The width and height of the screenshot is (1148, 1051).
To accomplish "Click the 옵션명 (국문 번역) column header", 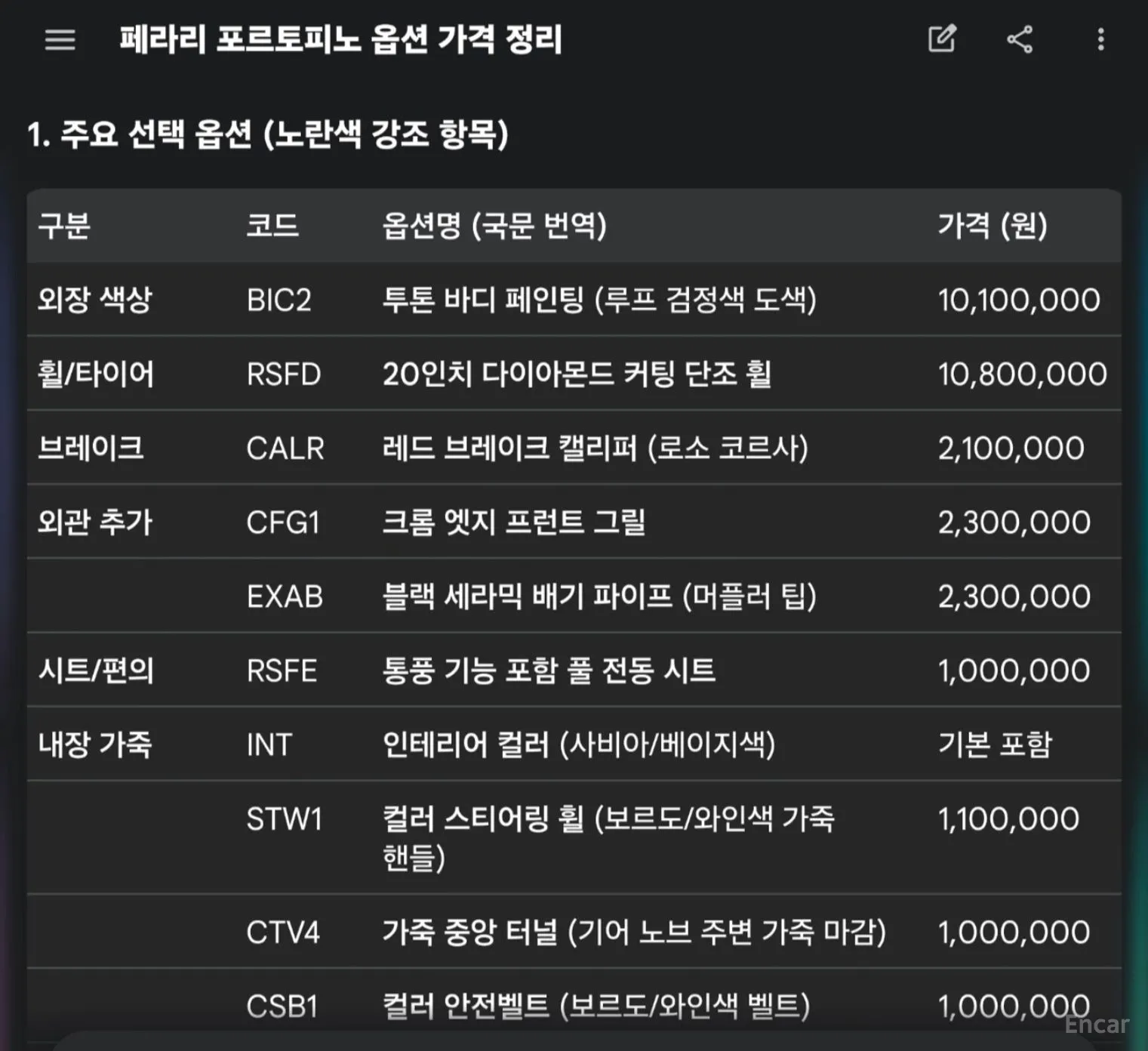I will 494,225.
